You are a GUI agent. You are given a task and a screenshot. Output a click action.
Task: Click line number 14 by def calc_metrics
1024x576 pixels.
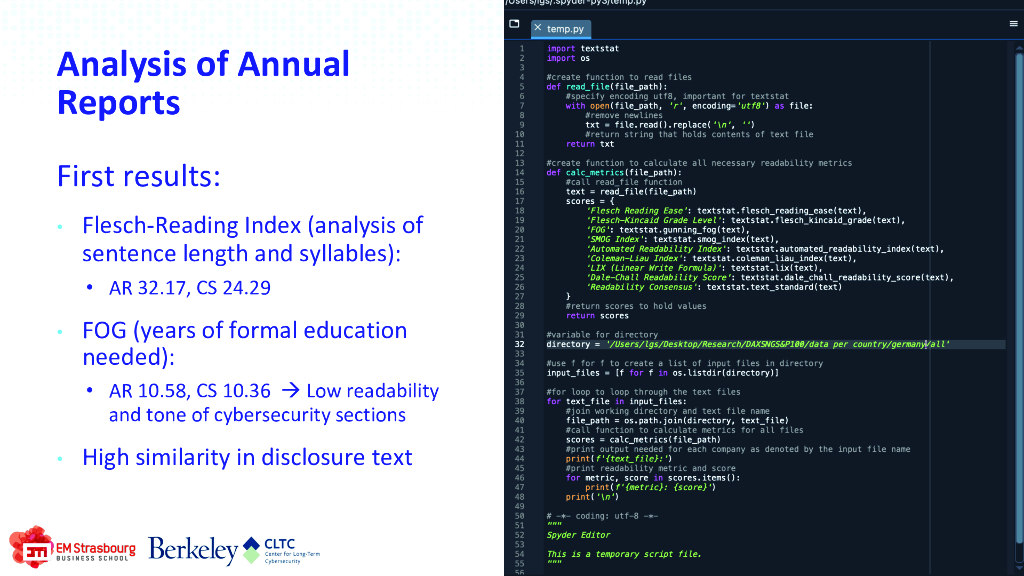[519, 172]
